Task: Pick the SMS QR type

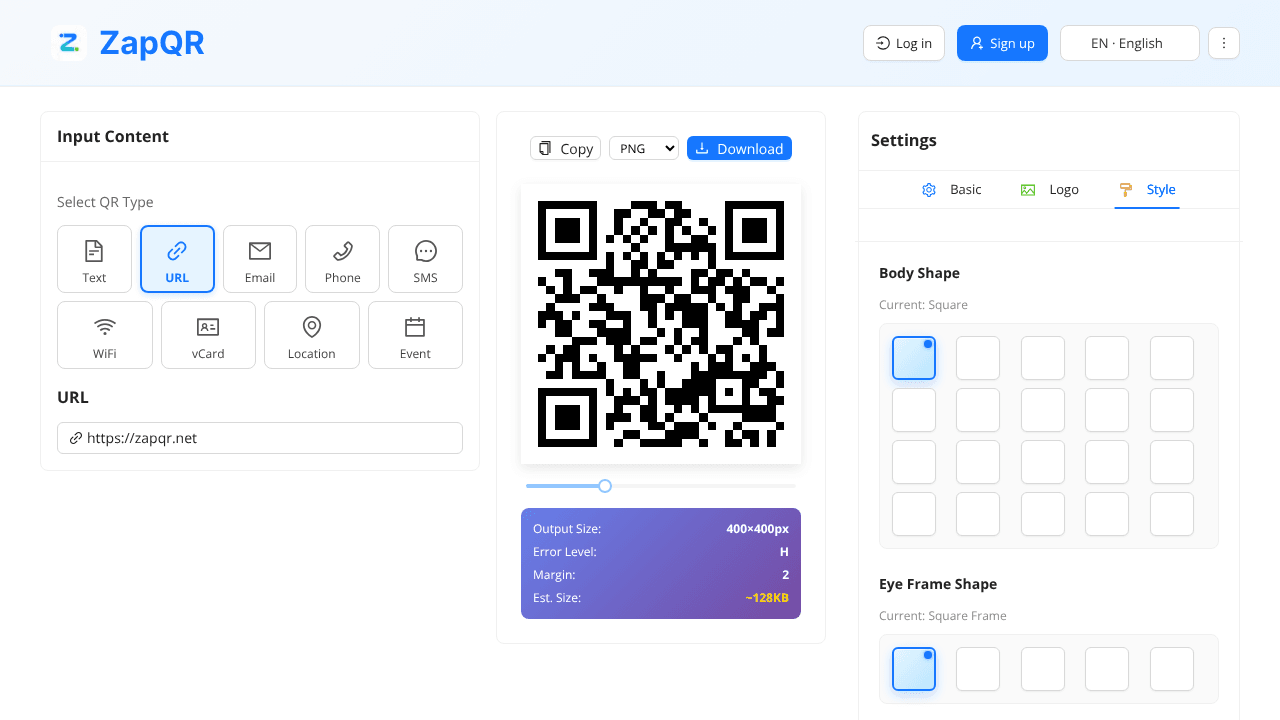Action: 425,259
